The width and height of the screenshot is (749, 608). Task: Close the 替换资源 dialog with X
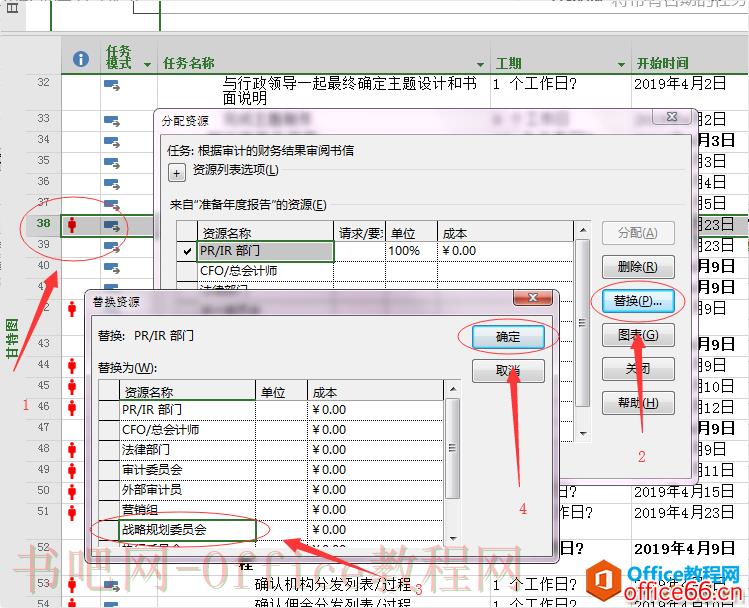[x=533, y=298]
